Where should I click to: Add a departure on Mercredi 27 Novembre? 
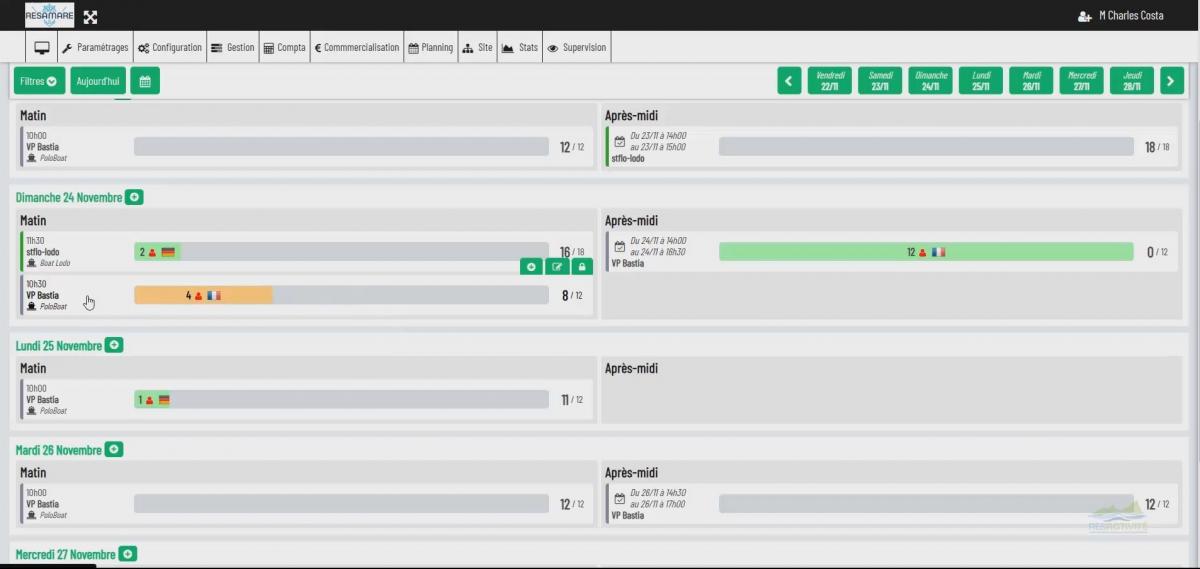128,554
